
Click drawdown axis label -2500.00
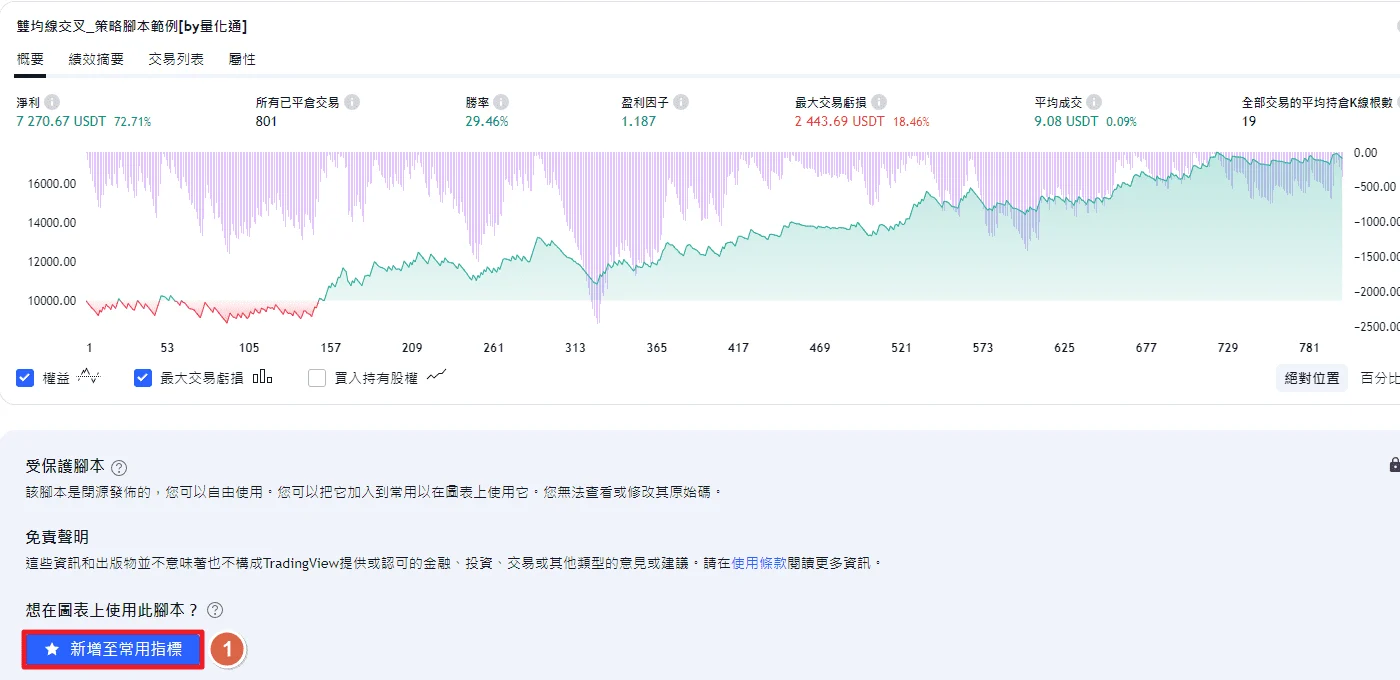point(1375,326)
